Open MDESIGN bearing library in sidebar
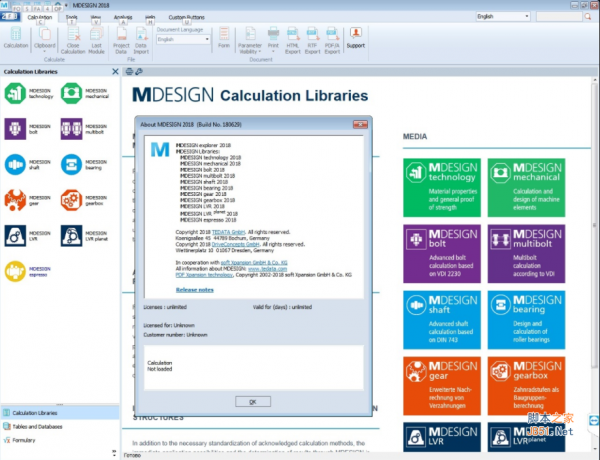 [71, 164]
